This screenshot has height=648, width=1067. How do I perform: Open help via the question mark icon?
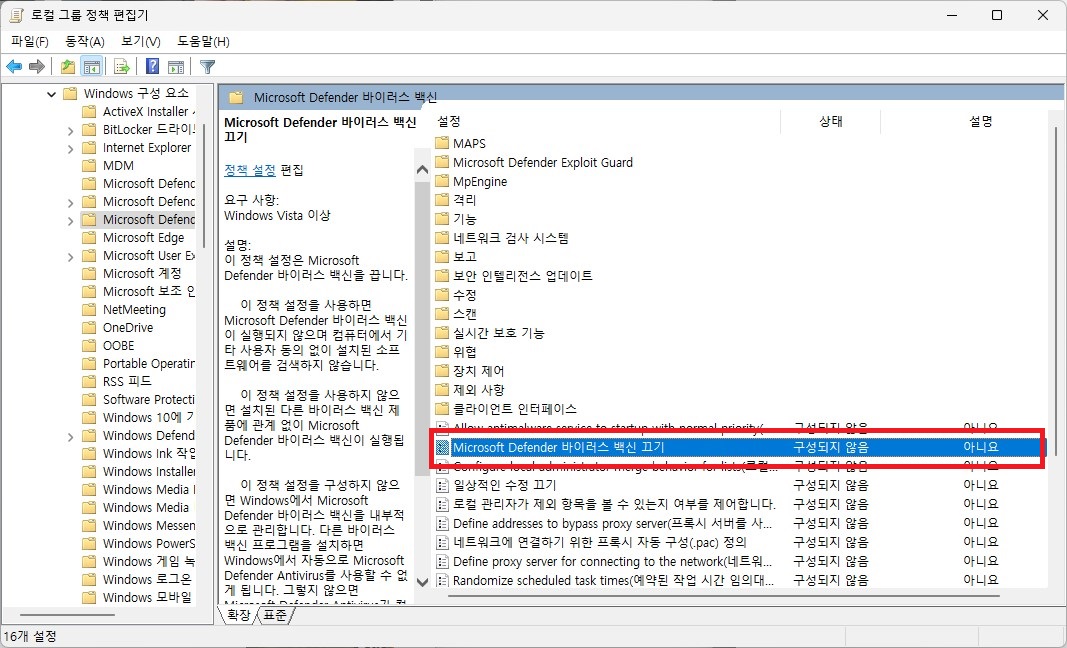pos(152,66)
